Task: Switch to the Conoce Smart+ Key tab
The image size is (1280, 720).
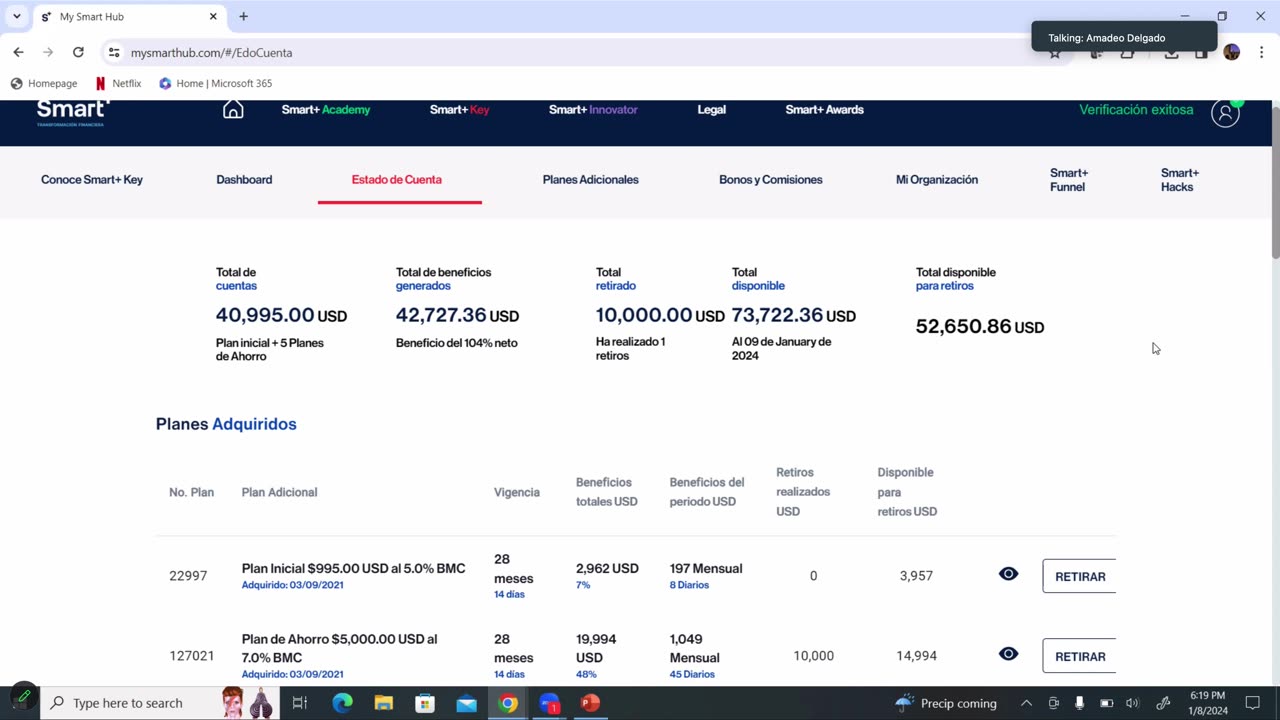Action: point(92,180)
